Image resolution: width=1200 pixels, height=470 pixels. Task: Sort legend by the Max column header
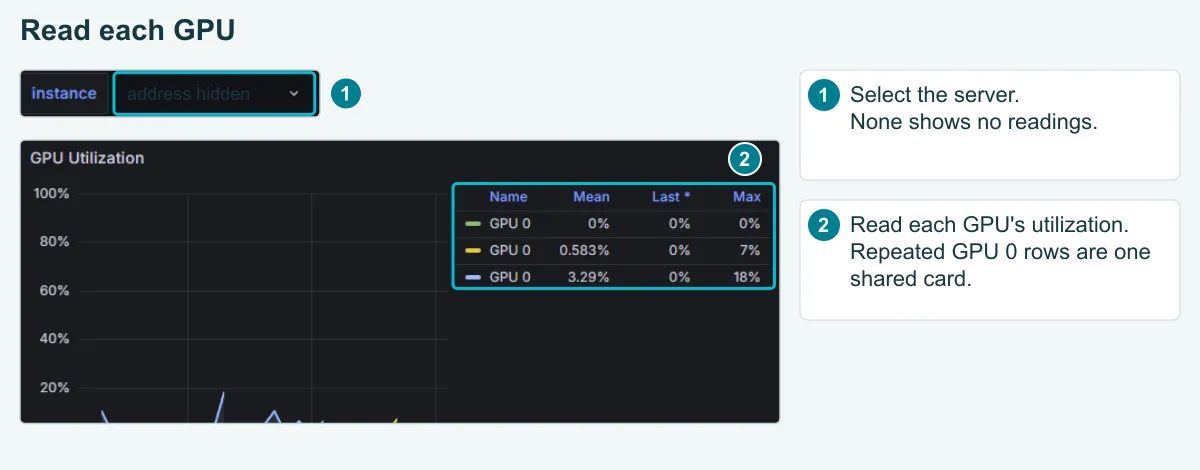pos(747,197)
